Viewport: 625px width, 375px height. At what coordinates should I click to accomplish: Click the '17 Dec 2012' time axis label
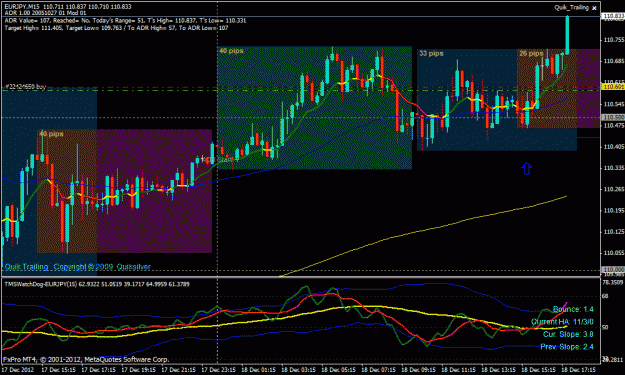(18, 370)
